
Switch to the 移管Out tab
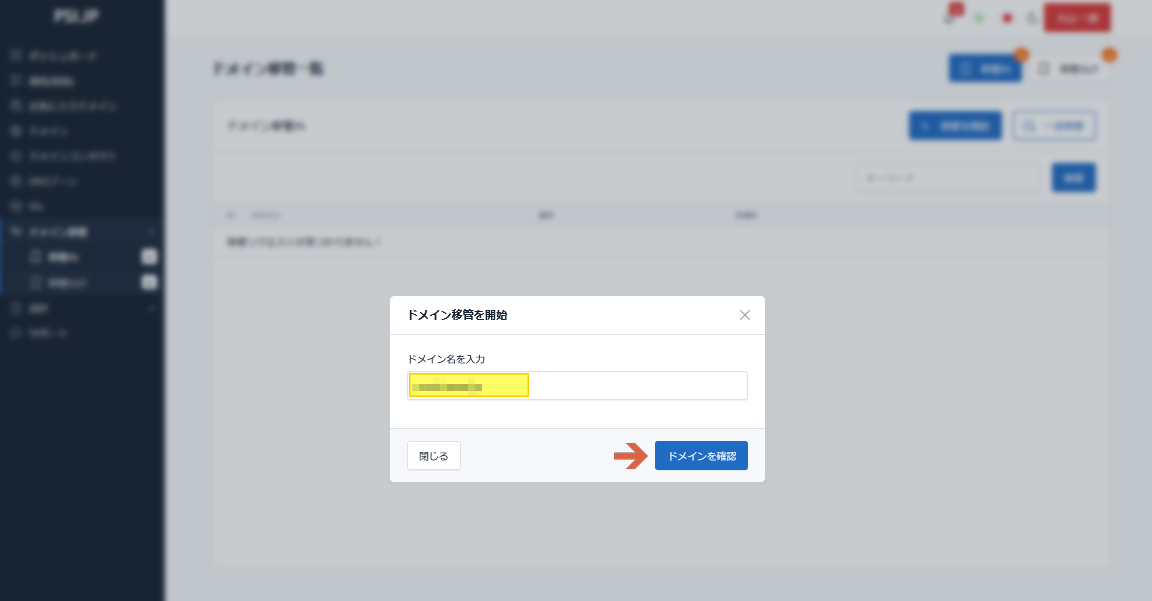coord(1069,69)
